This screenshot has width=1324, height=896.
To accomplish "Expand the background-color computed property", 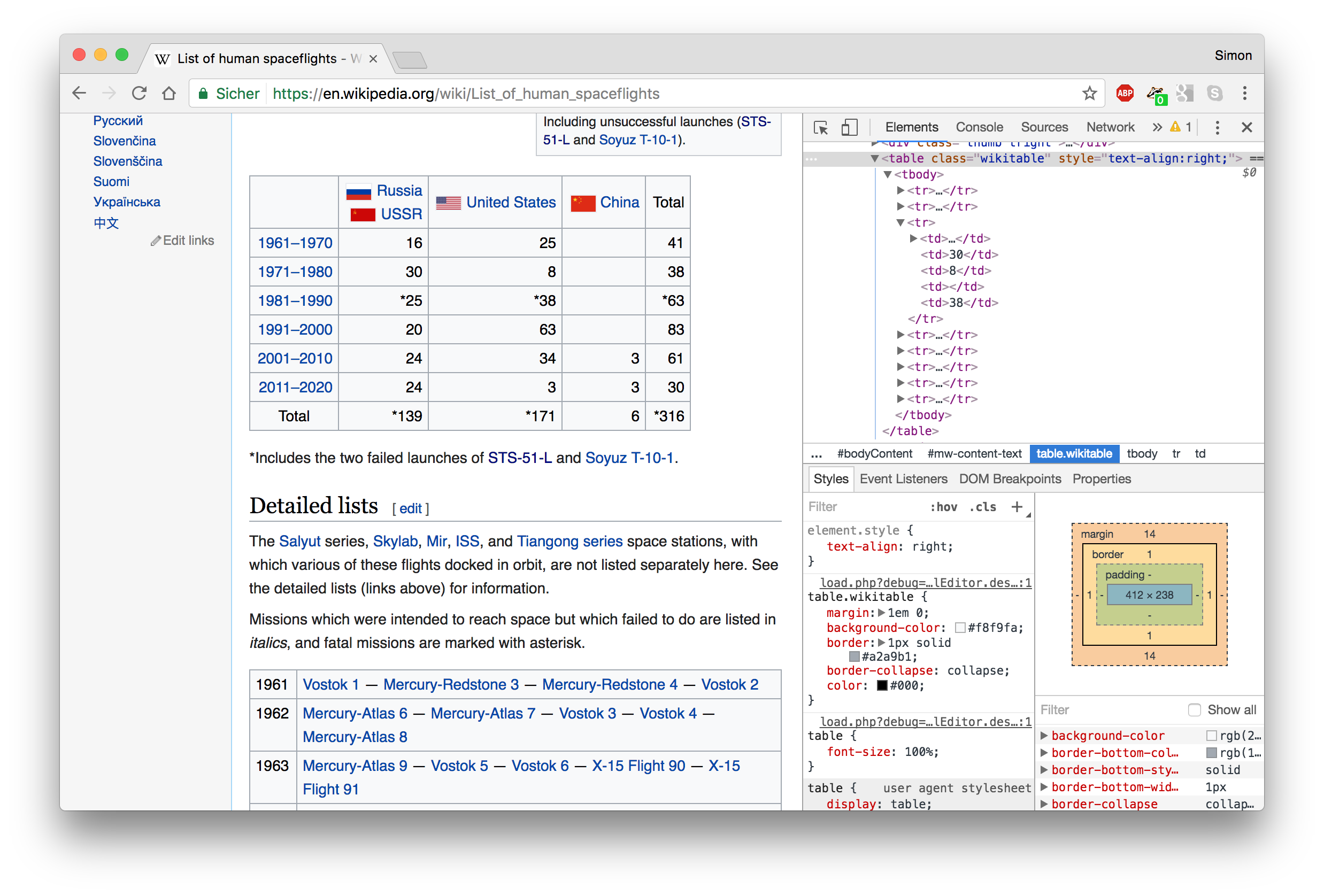I will pos(1044,736).
